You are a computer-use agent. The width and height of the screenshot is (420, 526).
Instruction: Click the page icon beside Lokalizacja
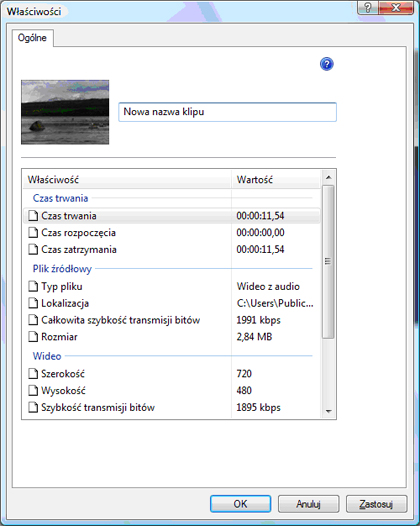click(x=33, y=303)
